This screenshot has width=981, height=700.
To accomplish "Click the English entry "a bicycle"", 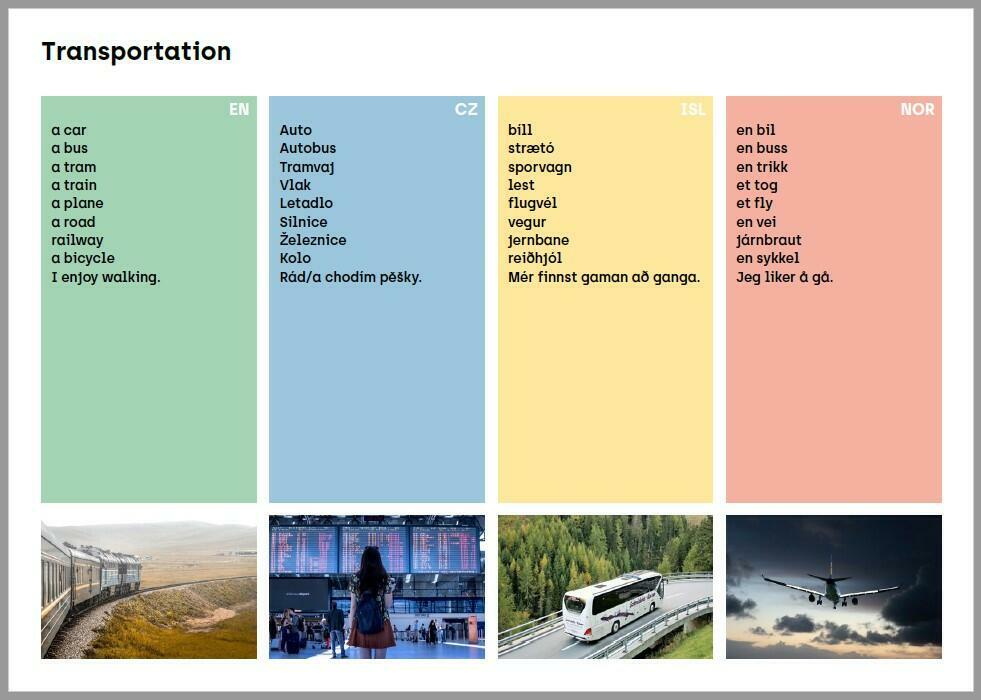I will (x=83, y=258).
